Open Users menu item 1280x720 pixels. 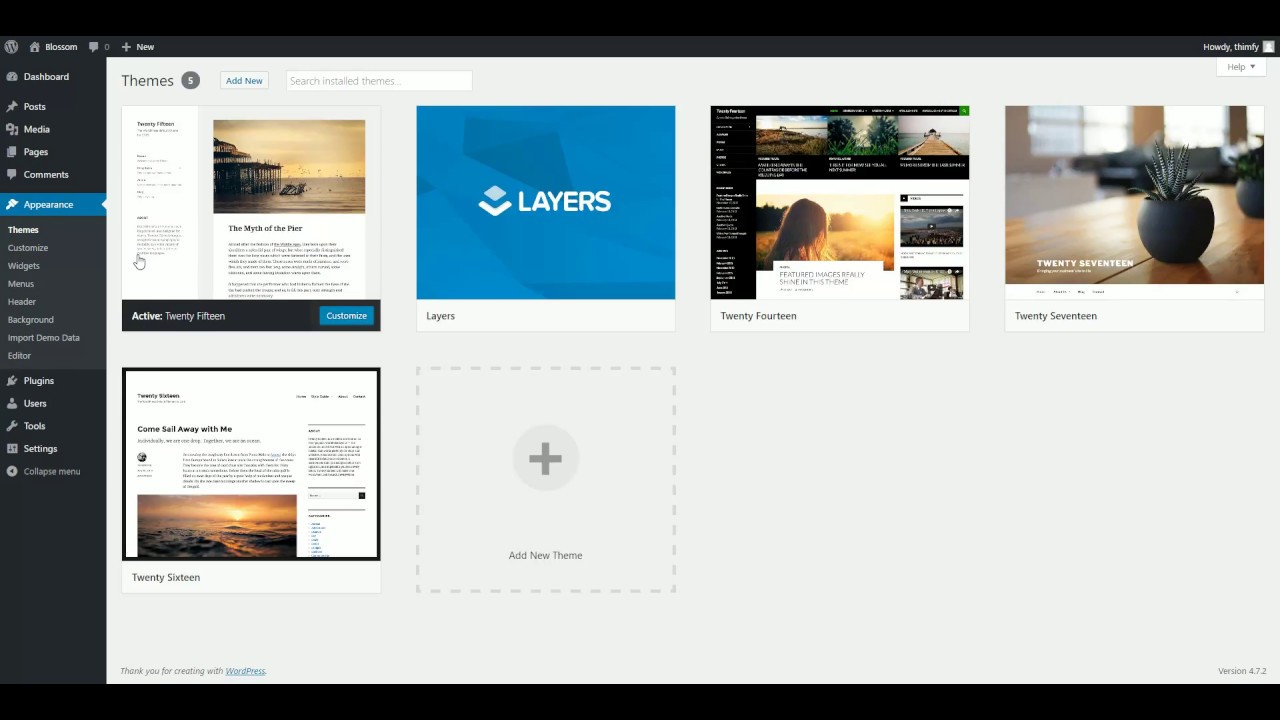[53, 404]
